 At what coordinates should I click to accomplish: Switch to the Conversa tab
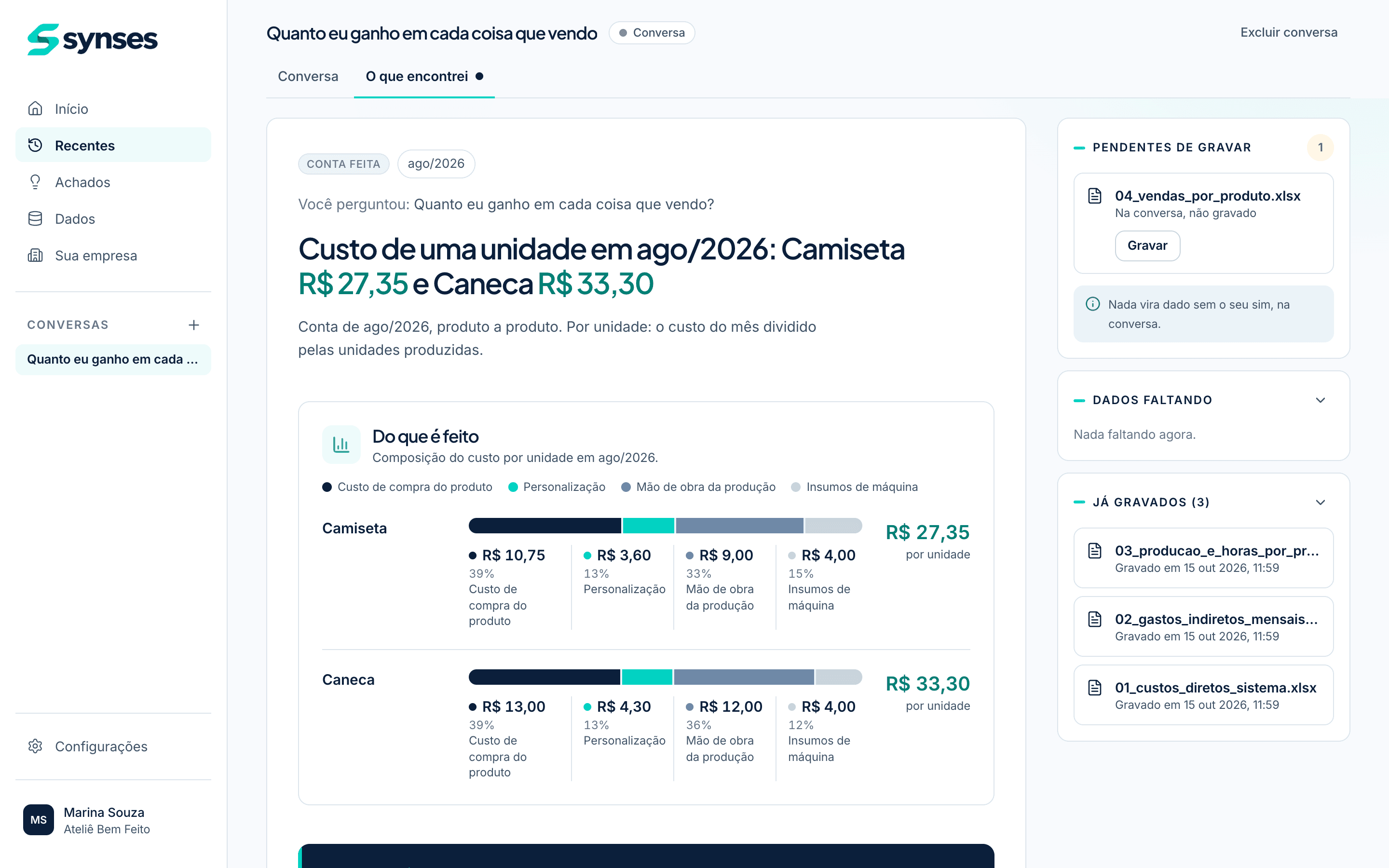pyautogui.click(x=308, y=76)
